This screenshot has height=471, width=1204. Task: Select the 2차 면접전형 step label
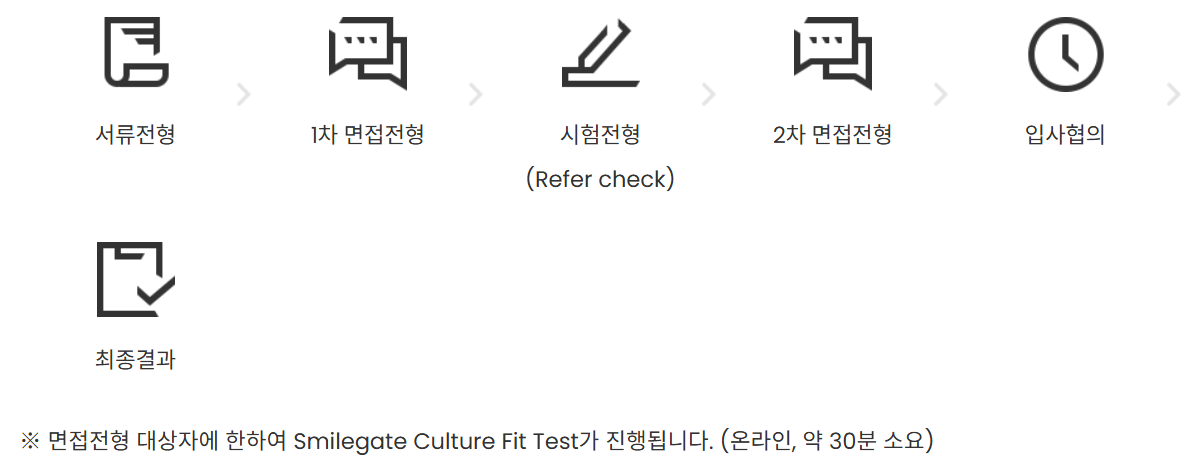pyautogui.click(x=833, y=135)
